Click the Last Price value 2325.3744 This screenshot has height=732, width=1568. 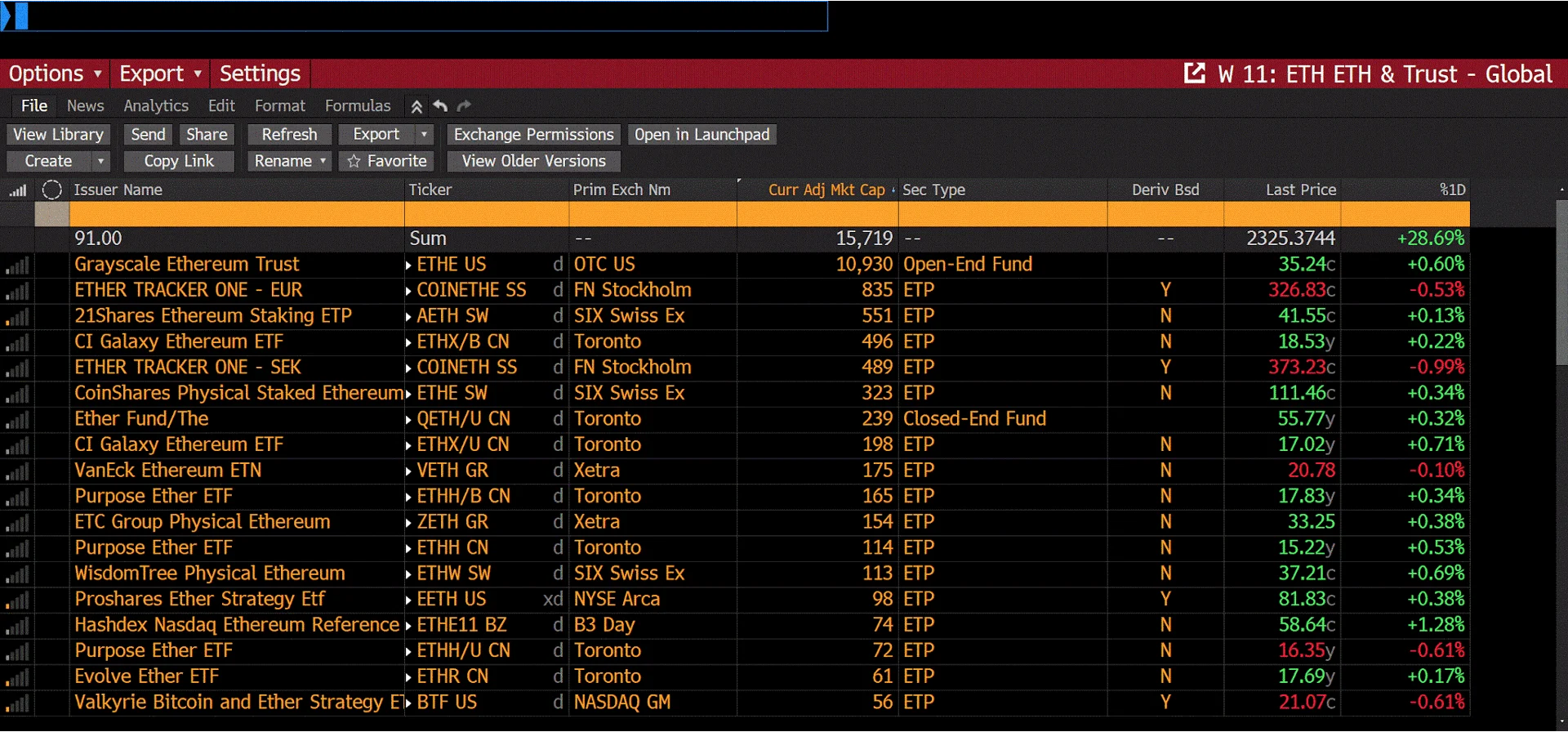pyautogui.click(x=1290, y=239)
